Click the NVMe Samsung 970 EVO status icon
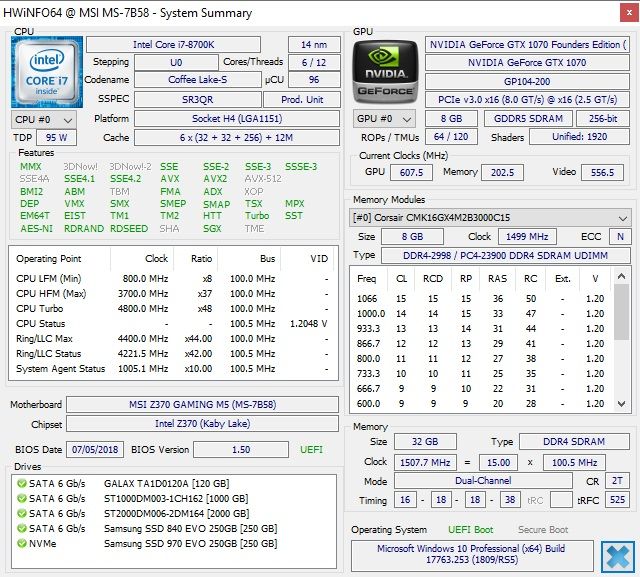 point(21,544)
